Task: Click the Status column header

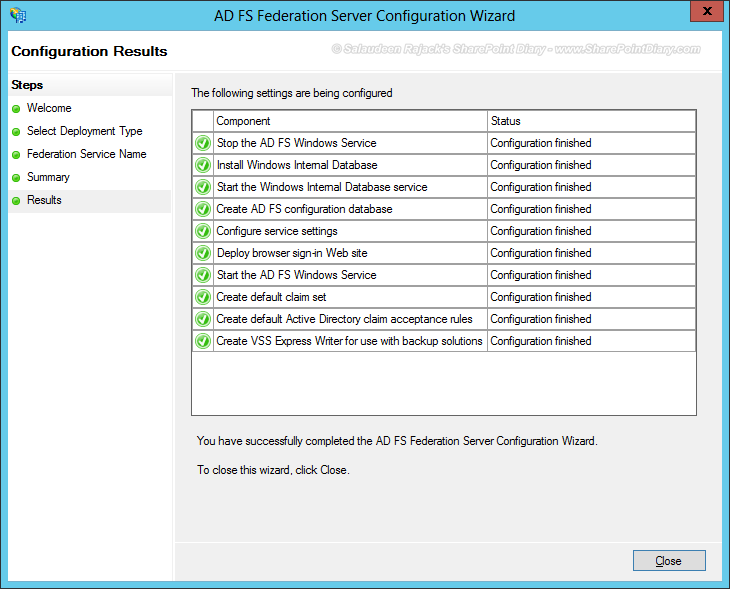Action: pyautogui.click(x=592, y=121)
